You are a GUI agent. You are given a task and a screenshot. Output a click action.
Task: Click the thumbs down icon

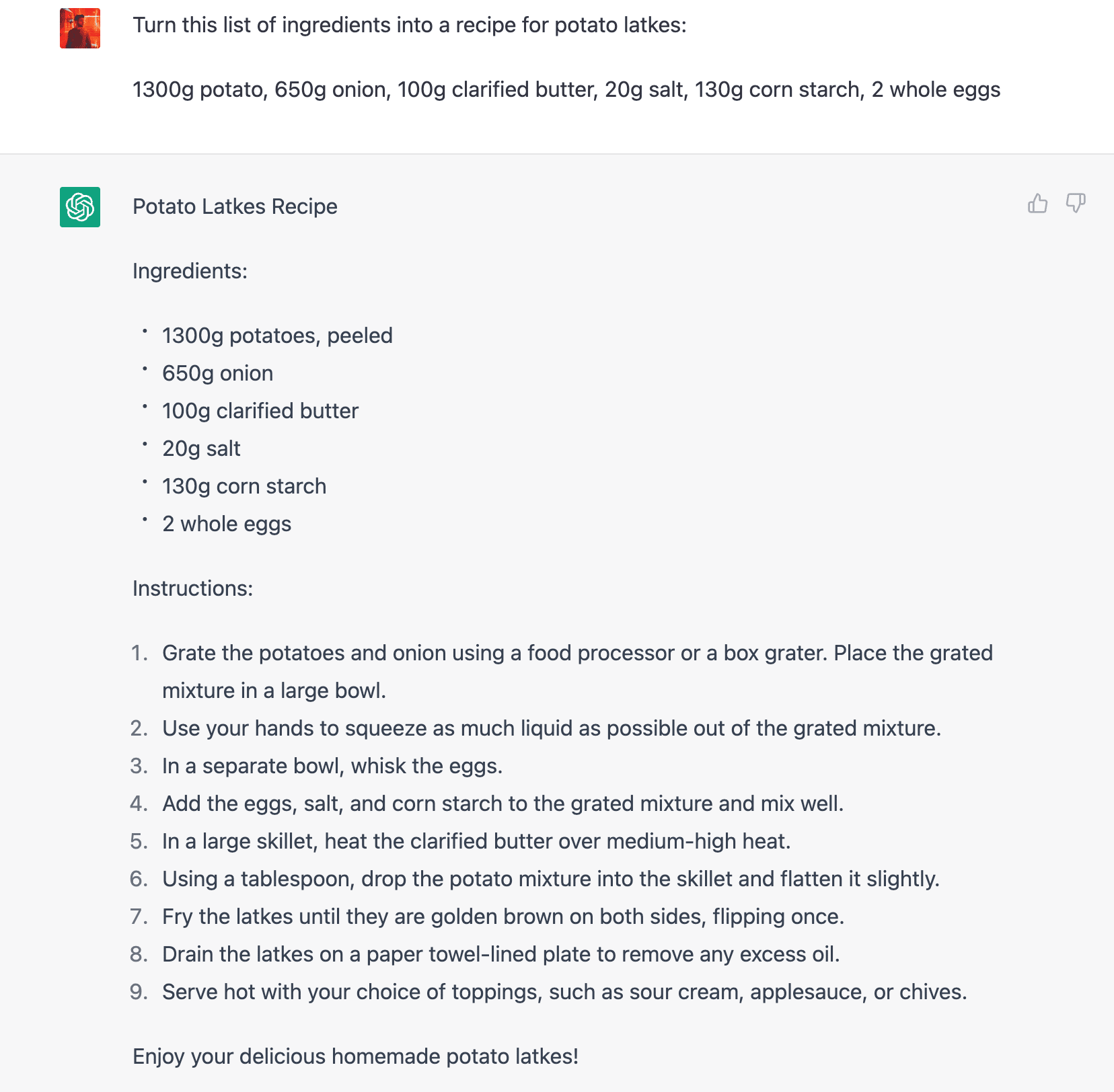click(1076, 203)
